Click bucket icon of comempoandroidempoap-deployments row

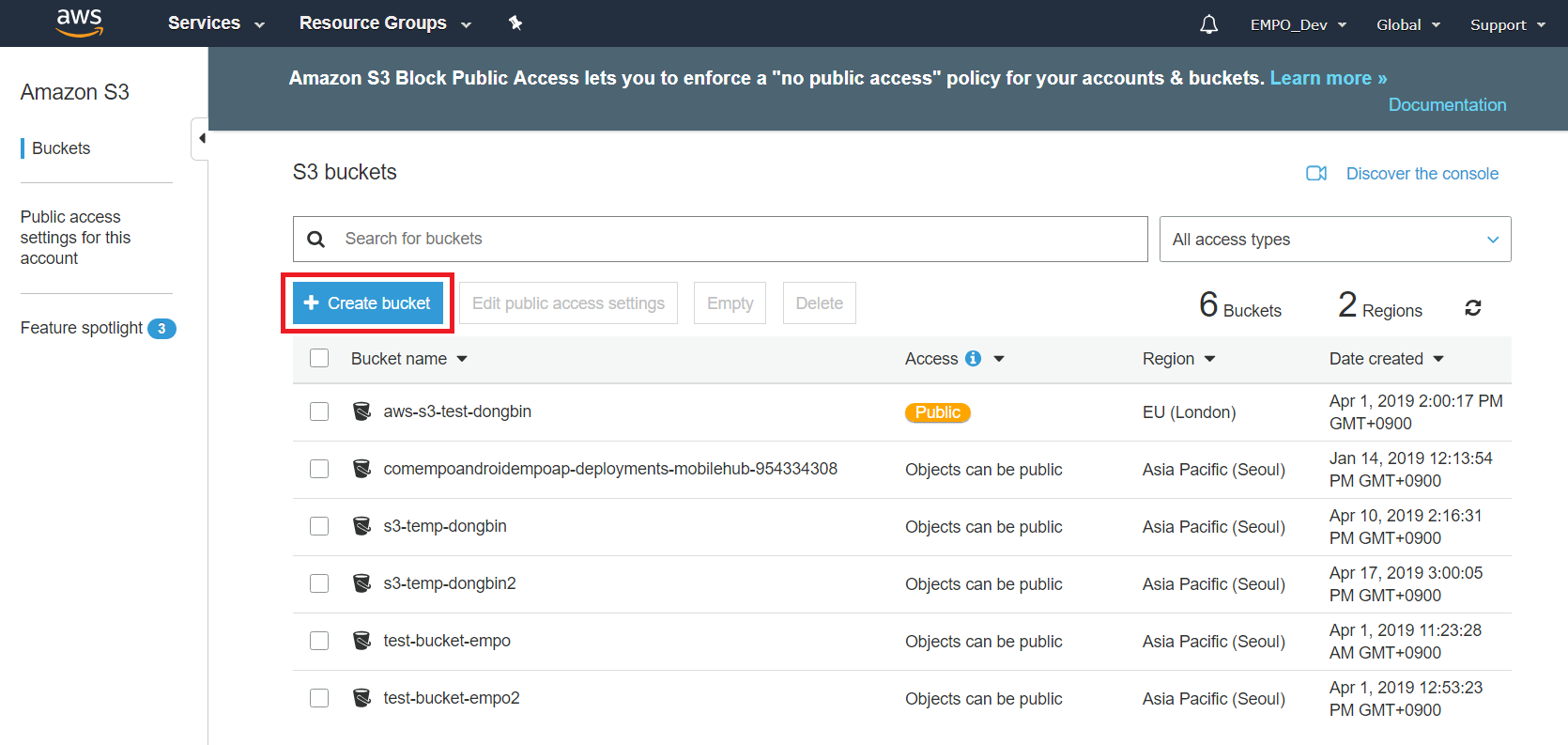click(361, 469)
